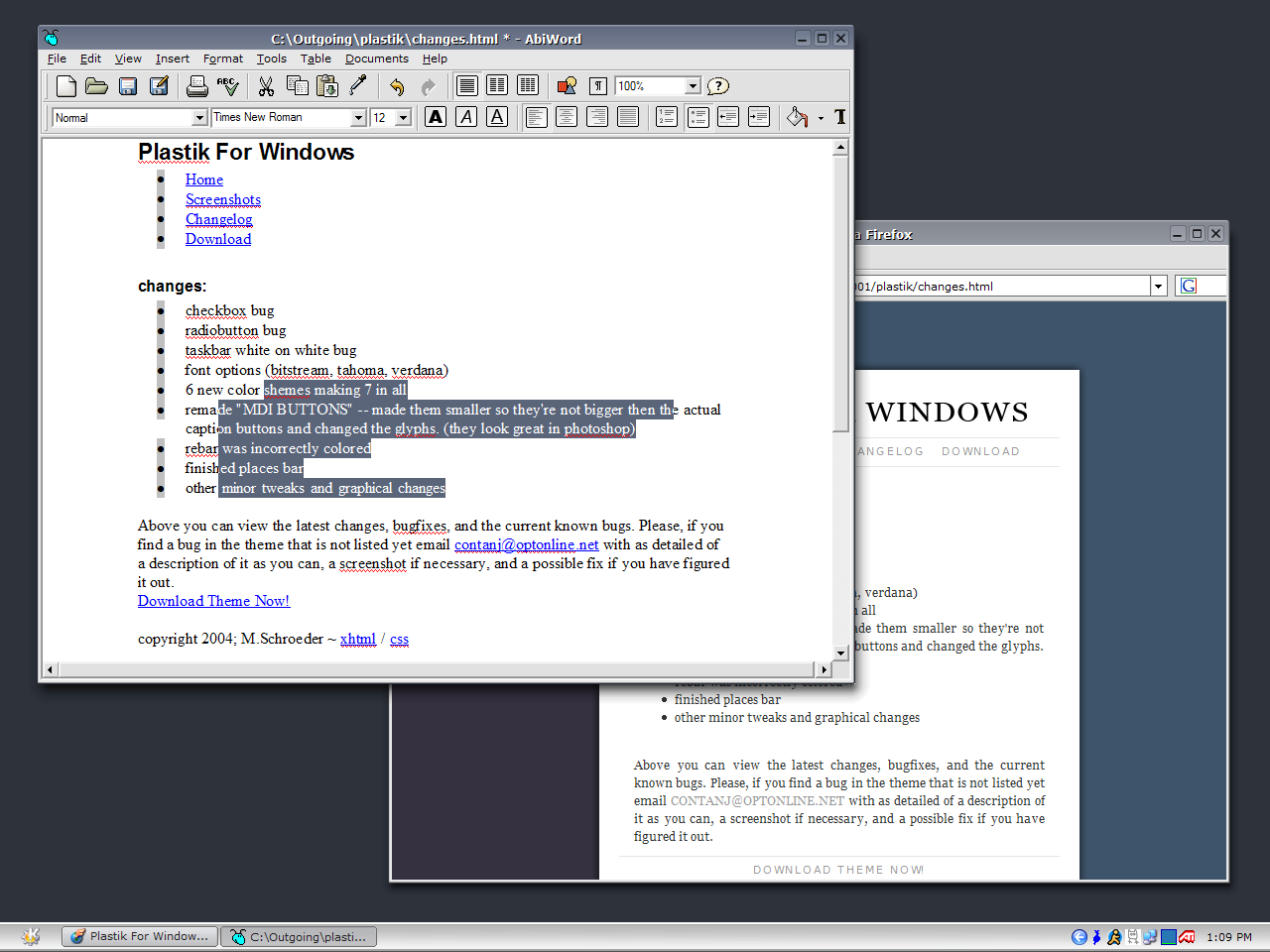Open the View menu

coord(128,59)
